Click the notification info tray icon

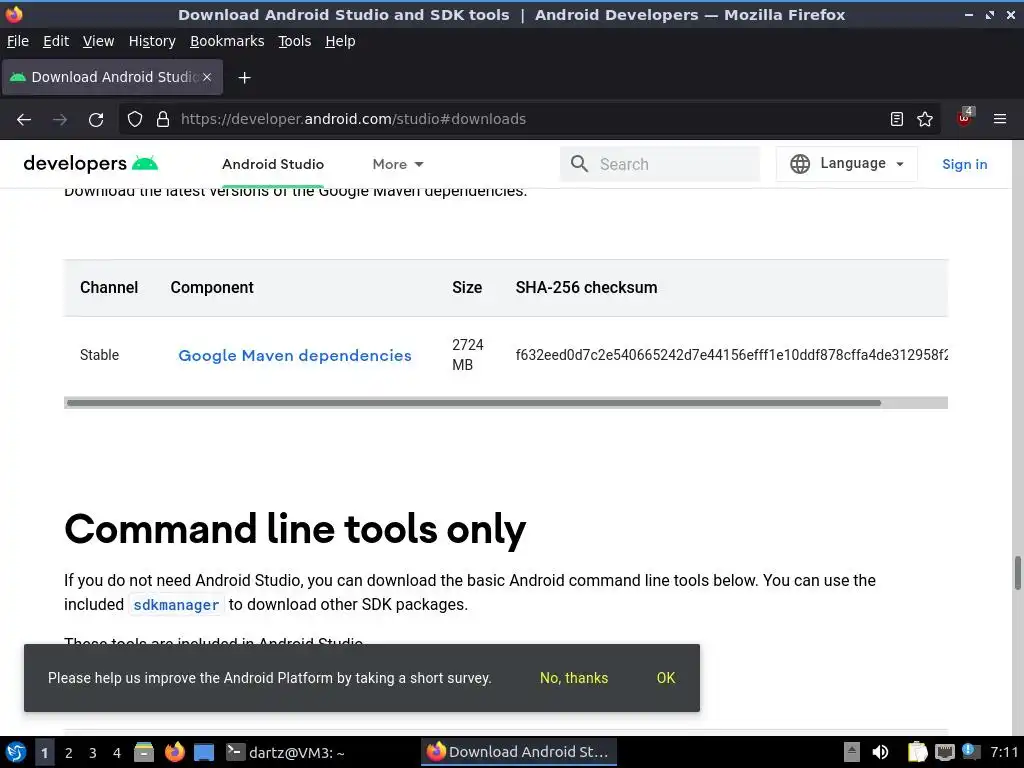tap(970, 752)
